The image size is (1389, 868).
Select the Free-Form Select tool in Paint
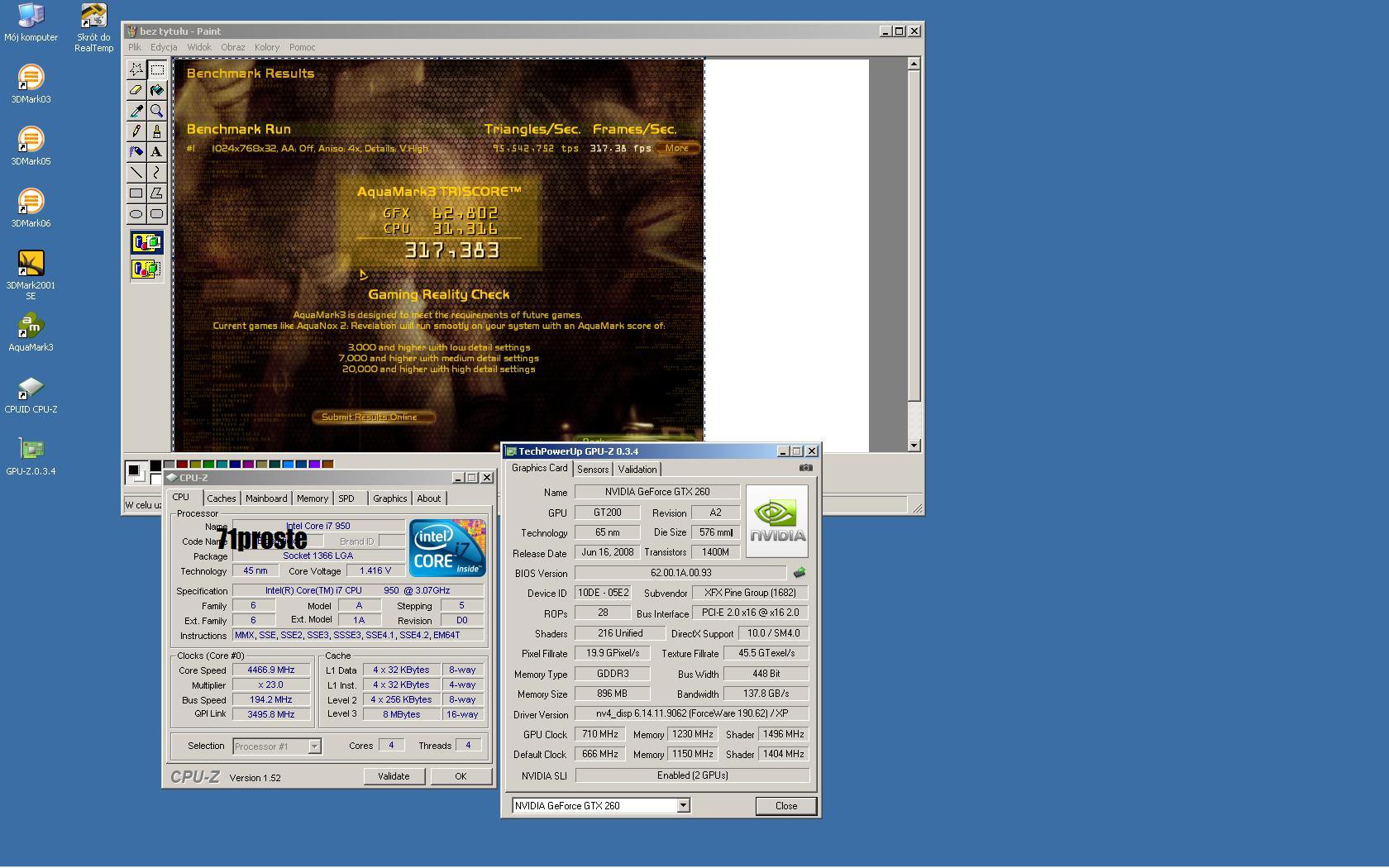[136, 69]
